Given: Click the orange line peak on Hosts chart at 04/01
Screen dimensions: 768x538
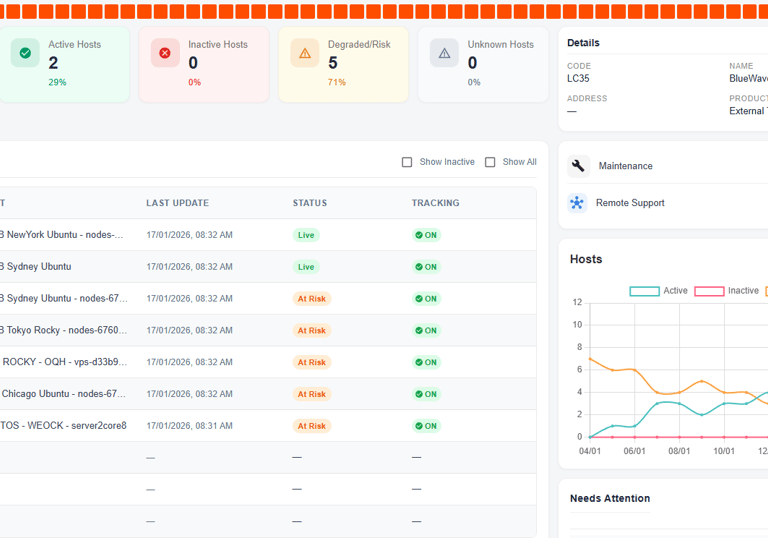Looking at the screenshot, I should click(x=590, y=359).
